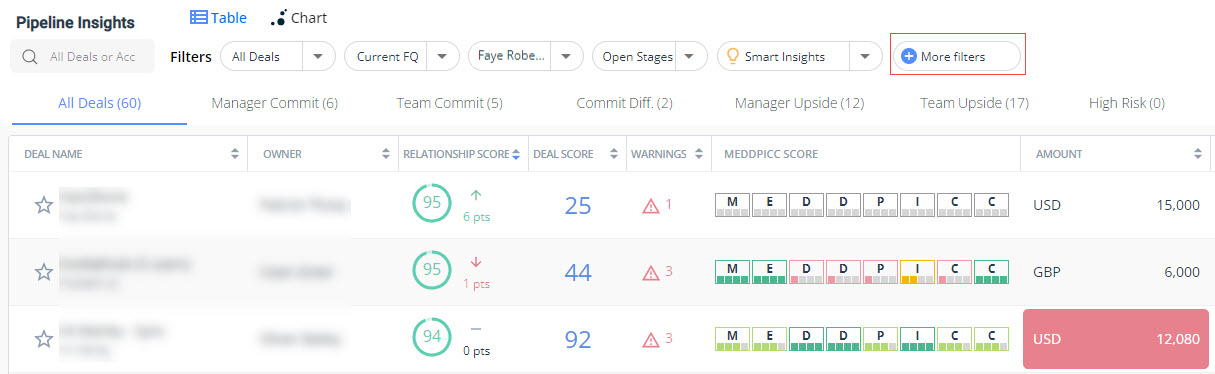Click the More filters button
The width and height of the screenshot is (1215, 374).
[x=958, y=56]
